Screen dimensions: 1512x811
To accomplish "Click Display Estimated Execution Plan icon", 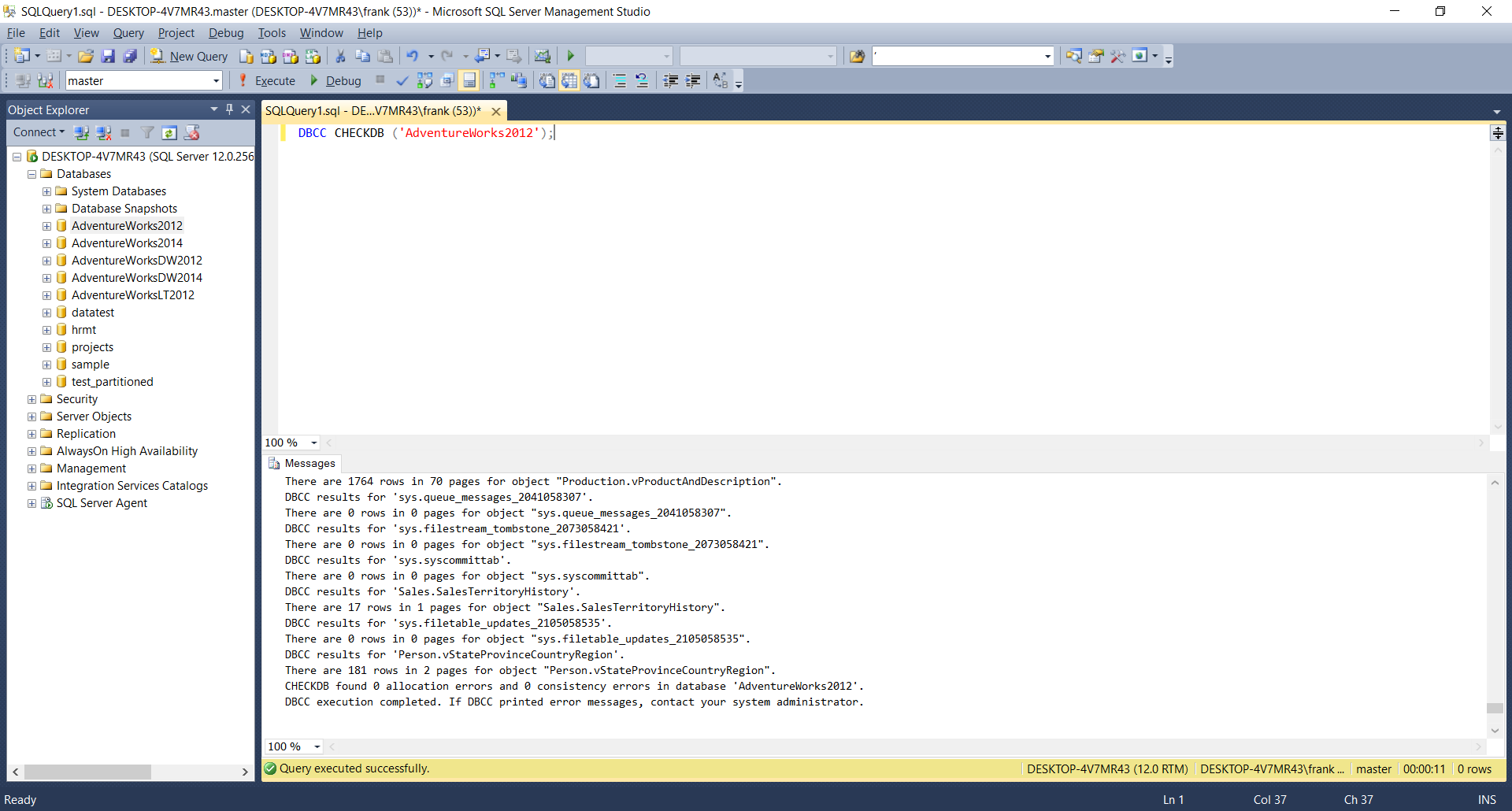I will pos(424,80).
